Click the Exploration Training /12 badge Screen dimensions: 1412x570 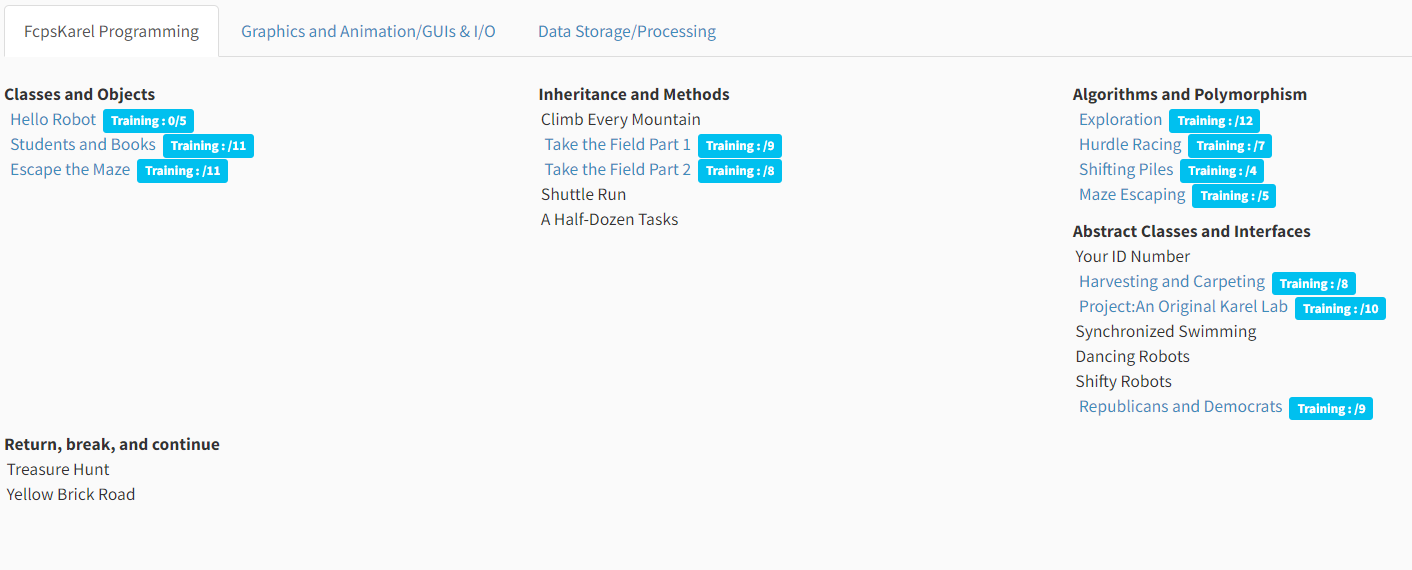pos(1214,121)
